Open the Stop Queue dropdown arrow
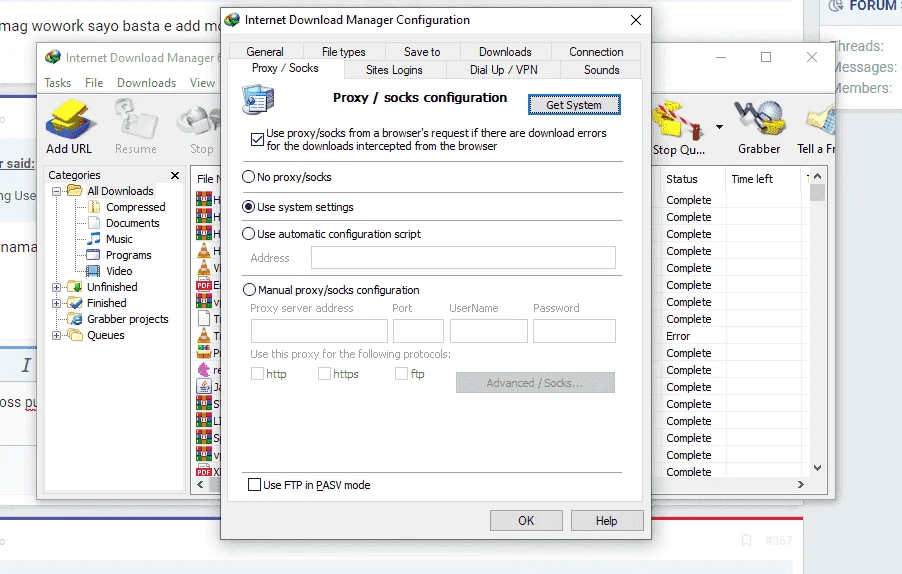Viewport: 902px width, 574px height. coord(719,127)
